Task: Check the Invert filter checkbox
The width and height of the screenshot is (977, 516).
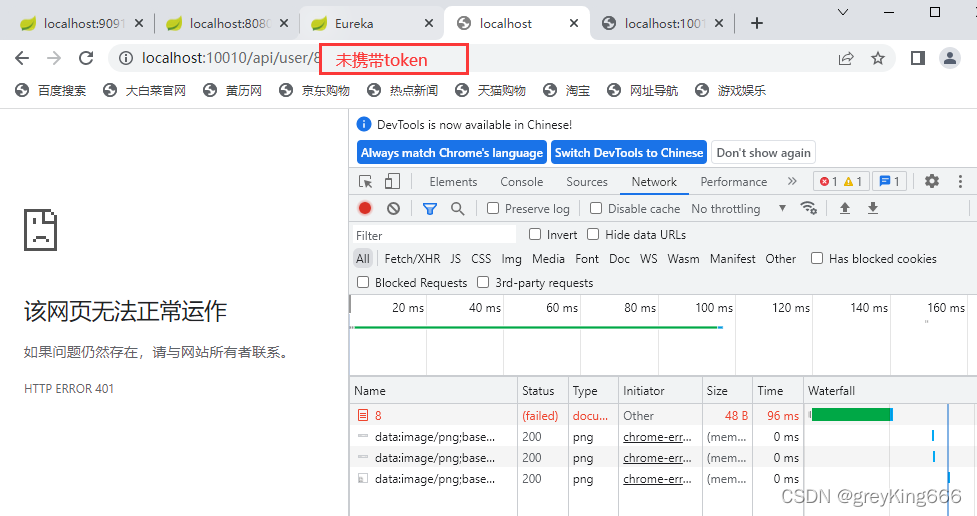Action: pyautogui.click(x=535, y=234)
